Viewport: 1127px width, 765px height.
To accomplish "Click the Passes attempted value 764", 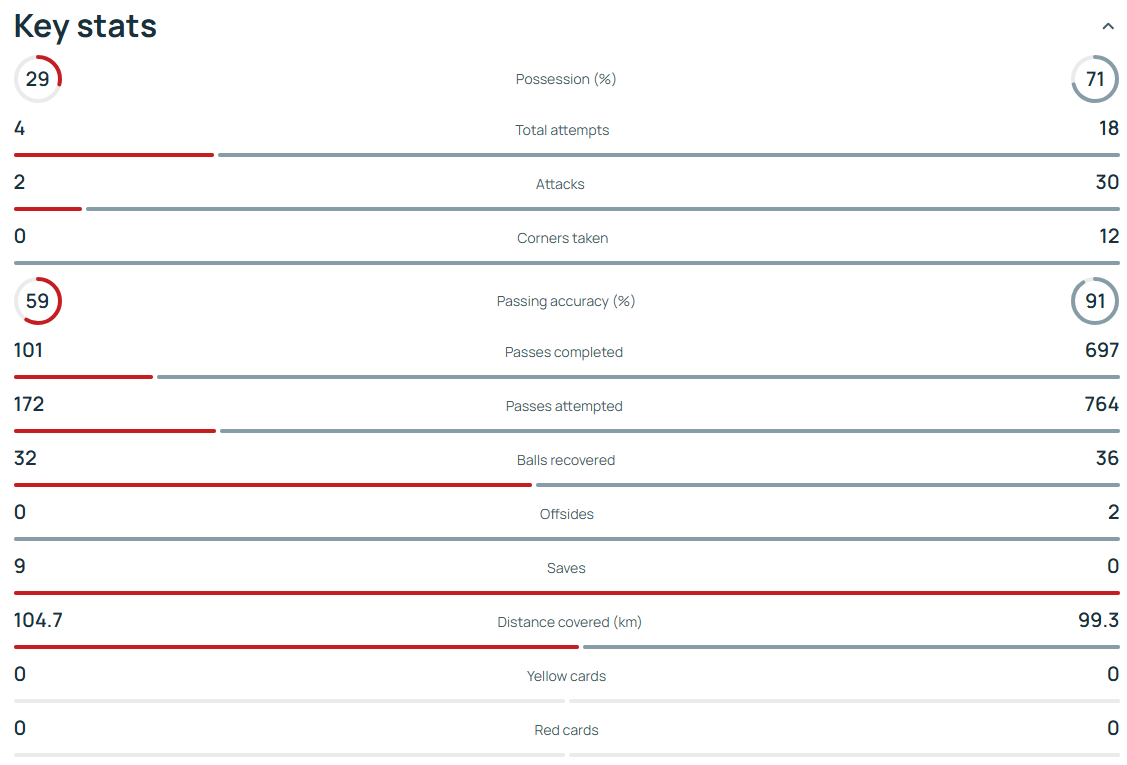I will pyautogui.click(x=1102, y=404).
